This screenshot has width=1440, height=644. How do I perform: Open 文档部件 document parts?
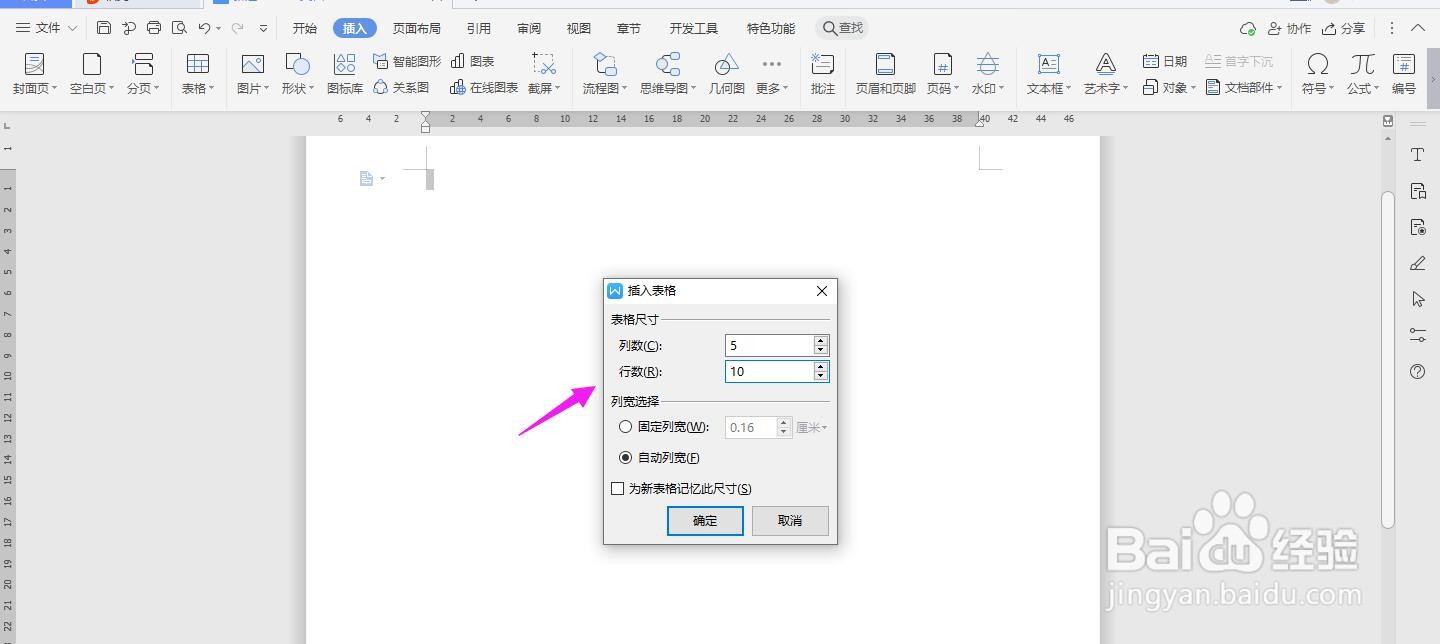(x=1244, y=87)
